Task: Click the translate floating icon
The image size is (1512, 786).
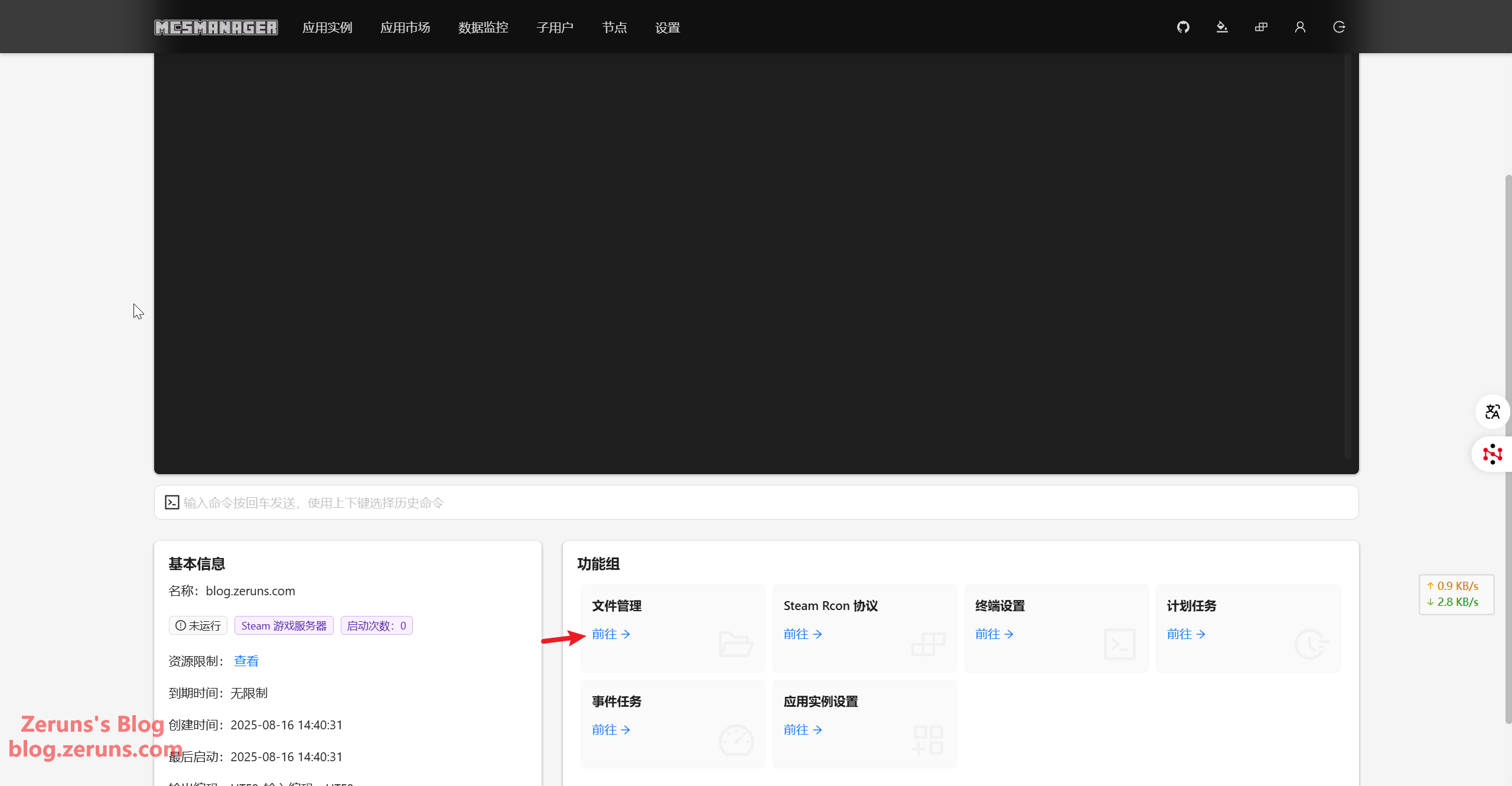Action: point(1493,412)
